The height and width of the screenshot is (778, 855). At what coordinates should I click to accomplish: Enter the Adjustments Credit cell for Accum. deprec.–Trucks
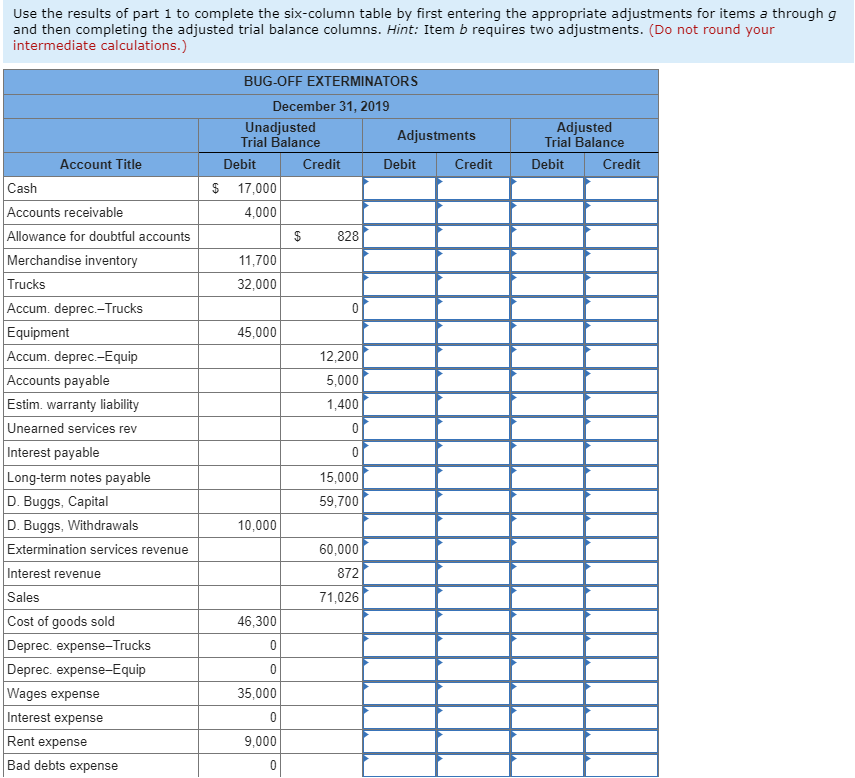click(473, 308)
